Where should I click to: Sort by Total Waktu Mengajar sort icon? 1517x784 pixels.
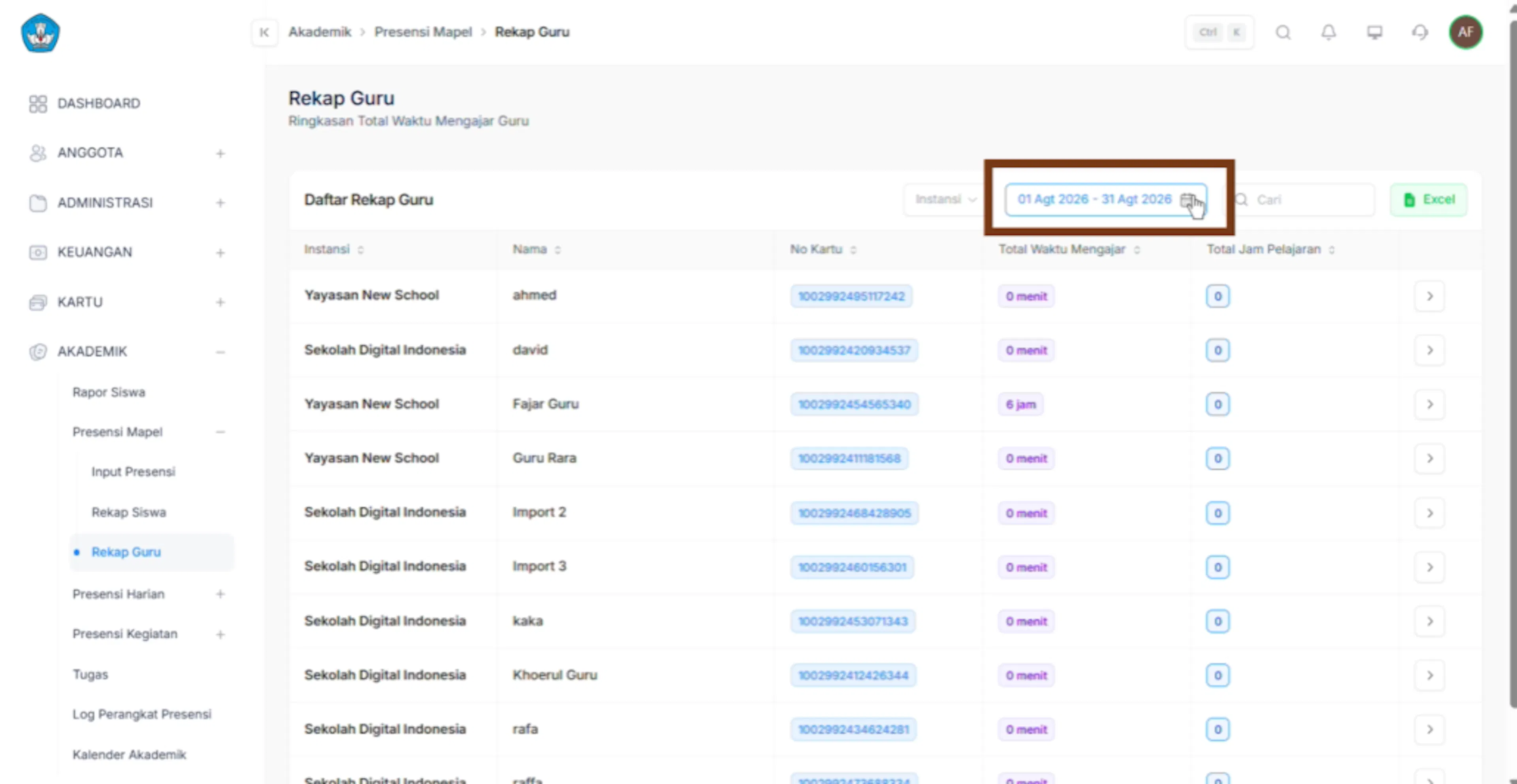(x=1137, y=250)
